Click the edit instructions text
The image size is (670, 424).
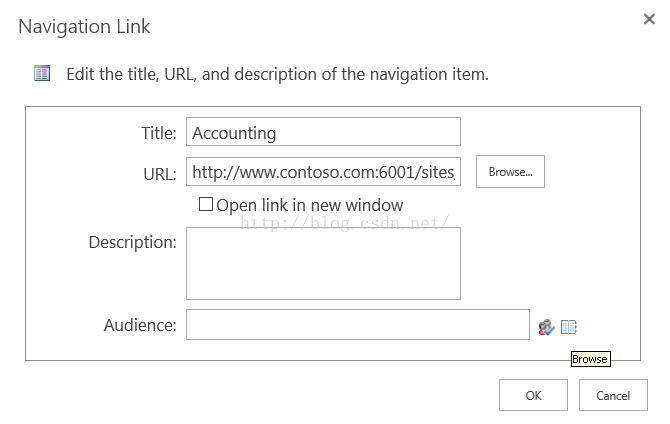click(277, 74)
